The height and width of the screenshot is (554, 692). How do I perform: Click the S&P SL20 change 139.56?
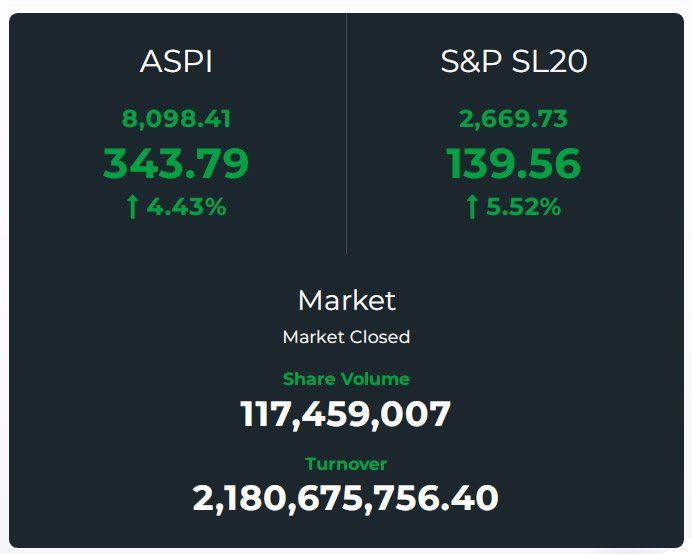pyautogui.click(x=514, y=163)
